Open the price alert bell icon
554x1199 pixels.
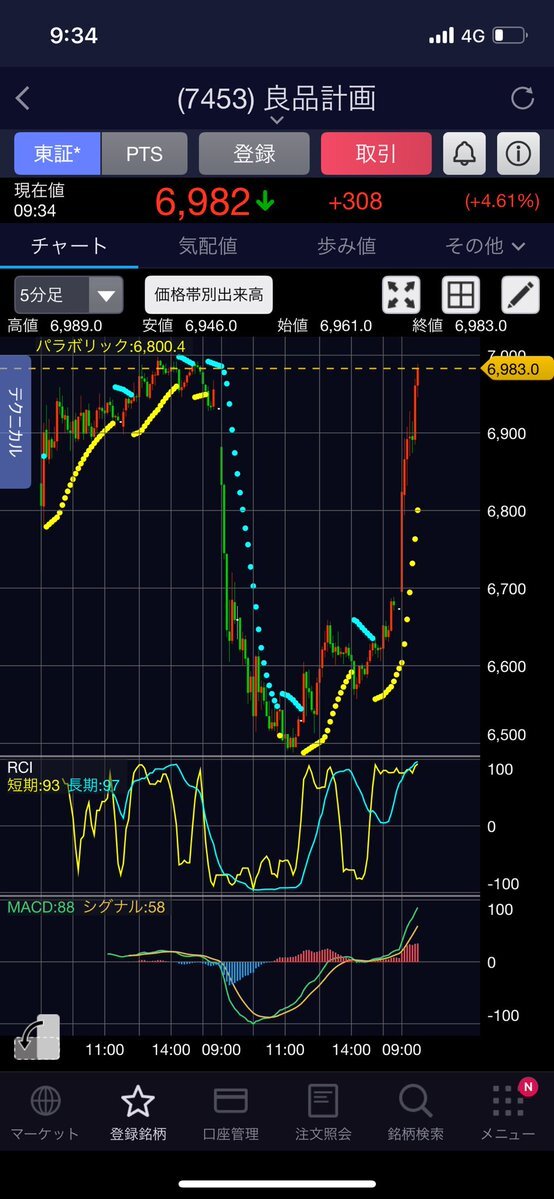pos(464,154)
